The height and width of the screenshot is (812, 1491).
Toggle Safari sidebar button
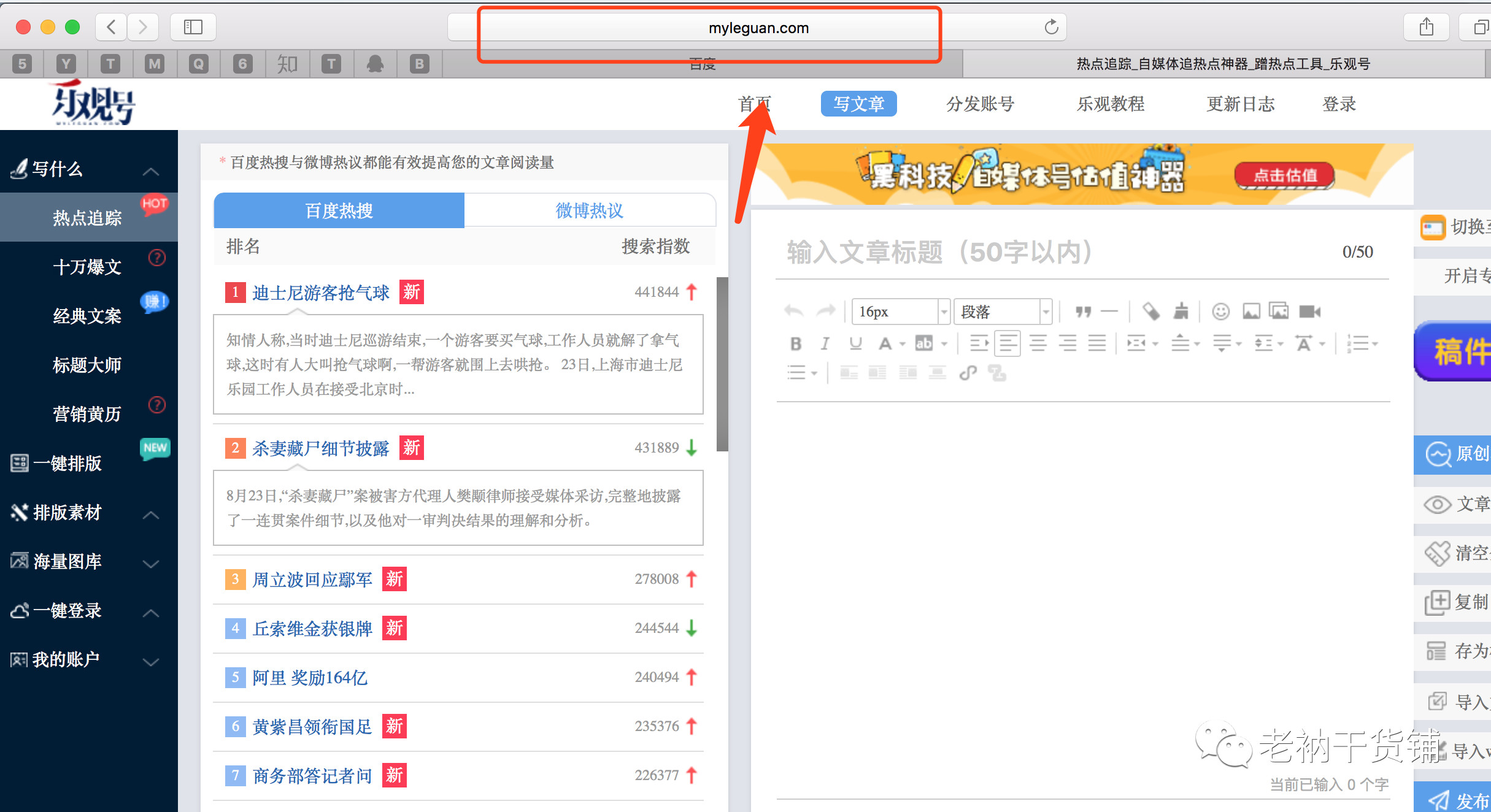[x=193, y=27]
